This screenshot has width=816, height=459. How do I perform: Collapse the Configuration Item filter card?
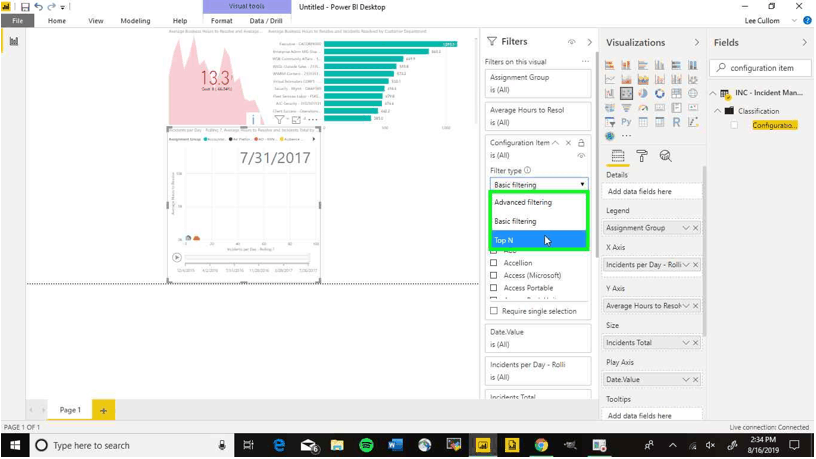pos(556,143)
